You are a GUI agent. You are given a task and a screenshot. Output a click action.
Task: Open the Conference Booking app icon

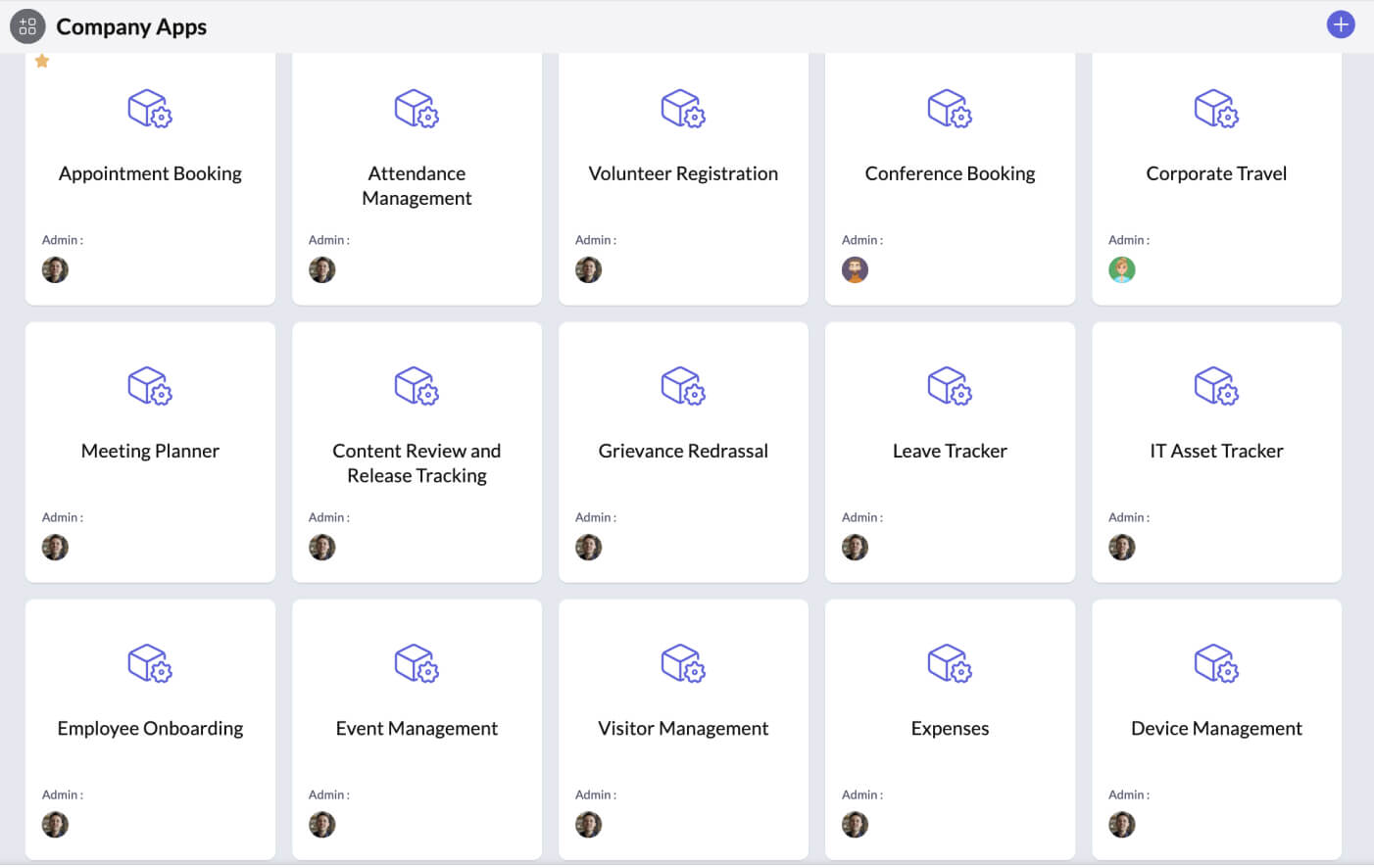950,109
